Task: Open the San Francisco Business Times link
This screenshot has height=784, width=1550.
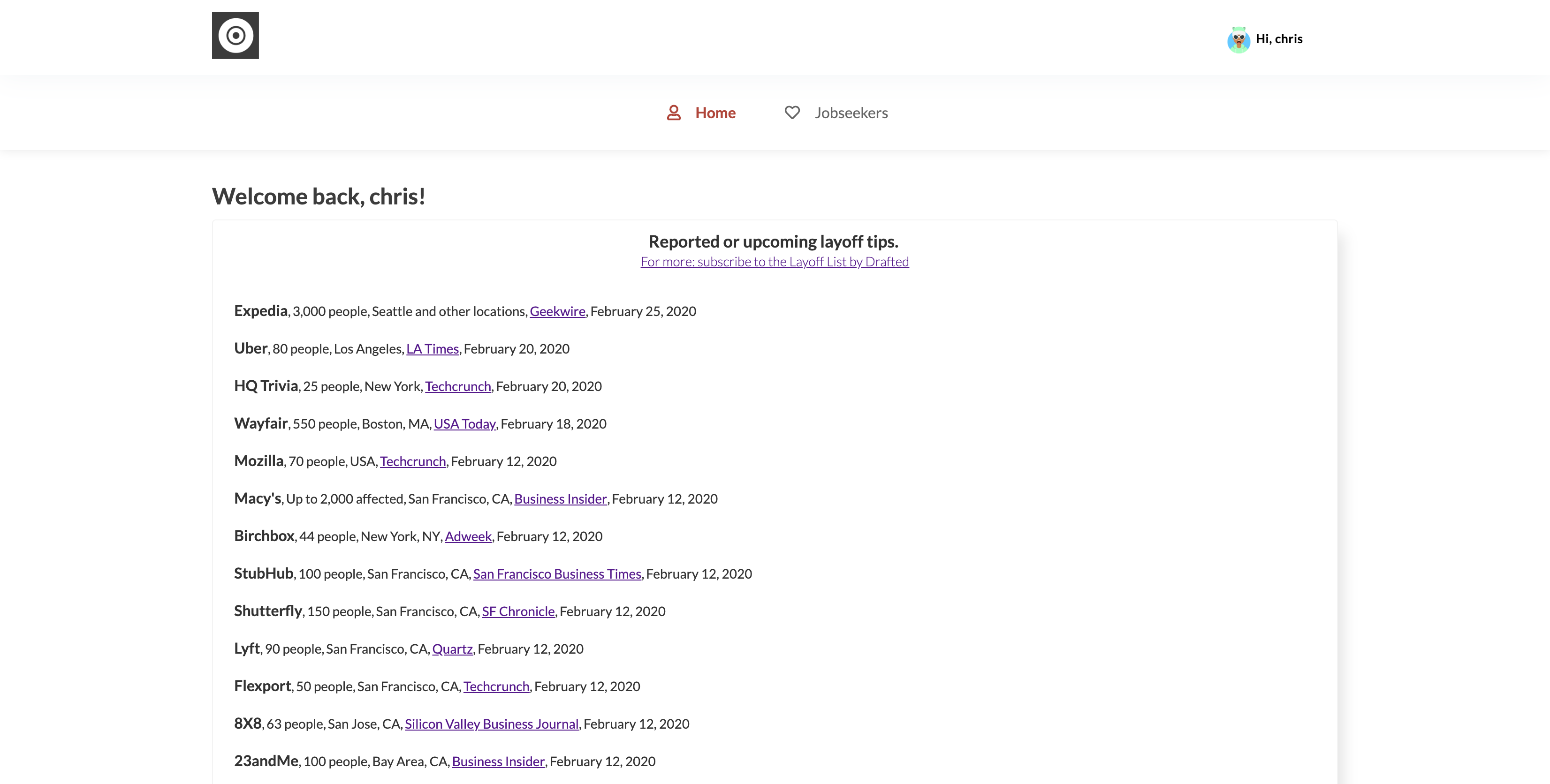Action: point(556,574)
